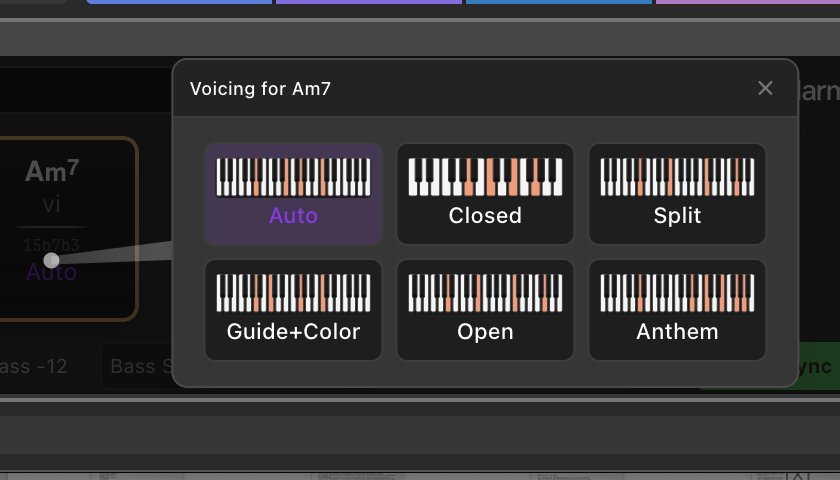Click the 15b7b3 degrees text
This screenshot has height=480, width=840.
click(51, 245)
